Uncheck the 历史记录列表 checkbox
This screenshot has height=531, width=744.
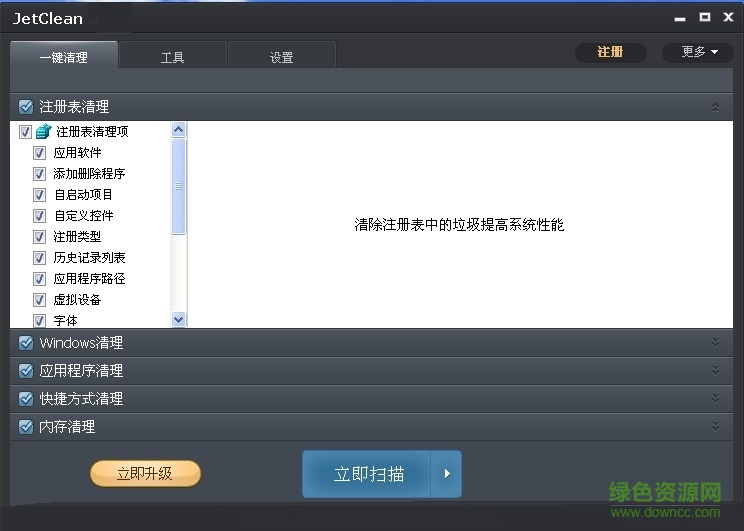pos(39,258)
